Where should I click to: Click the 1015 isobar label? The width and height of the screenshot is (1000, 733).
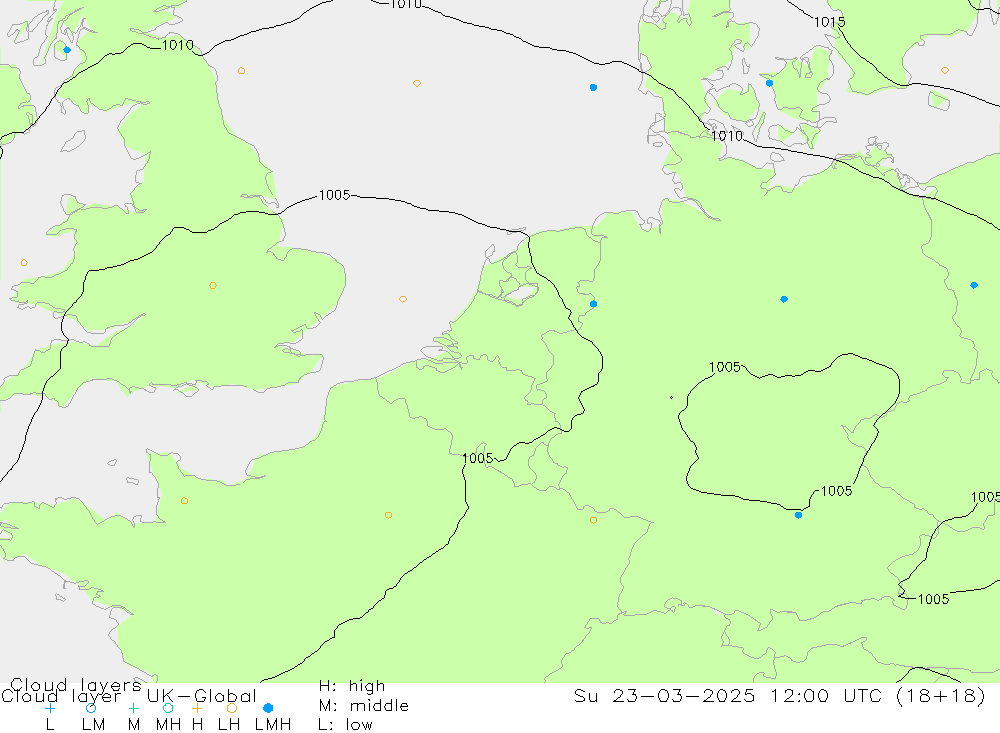pos(829,22)
